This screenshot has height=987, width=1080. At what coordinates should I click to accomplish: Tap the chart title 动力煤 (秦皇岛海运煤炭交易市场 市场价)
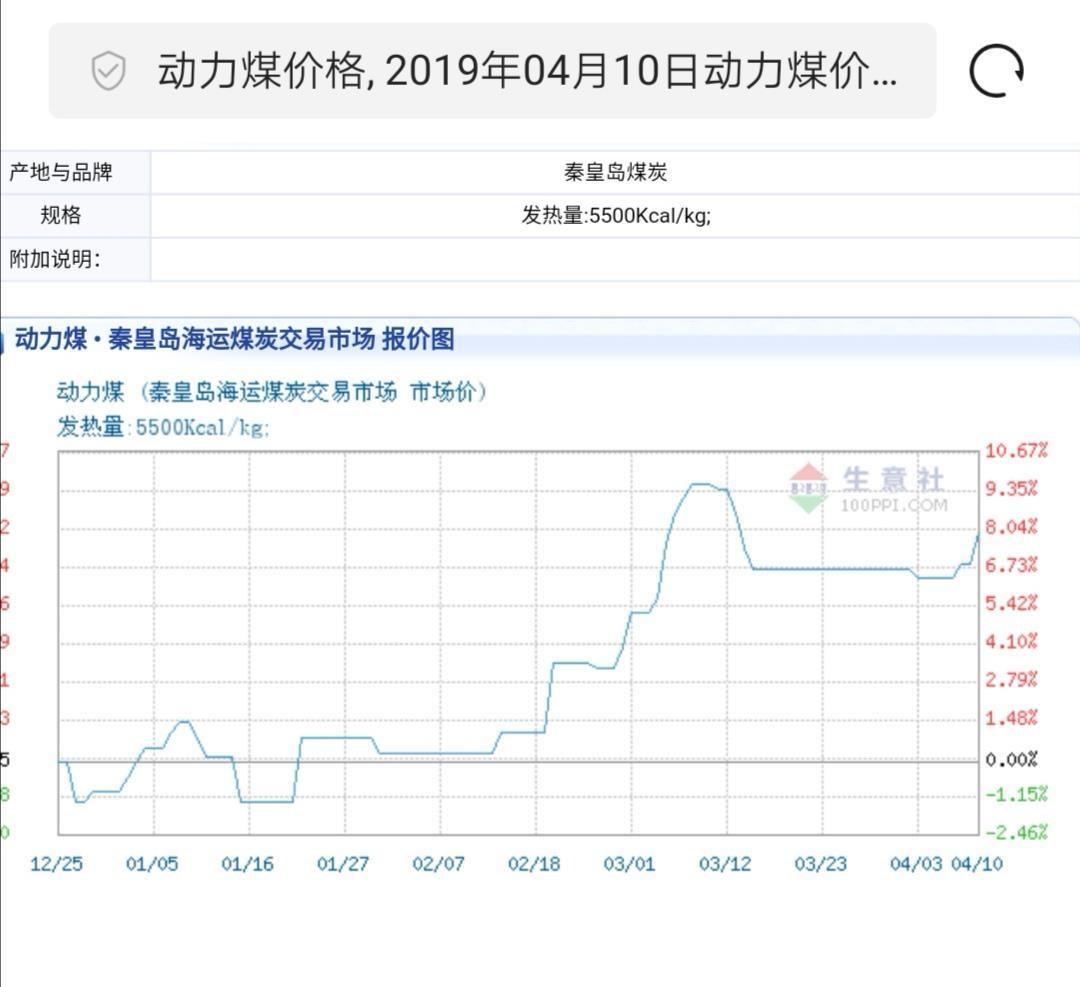pos(272,392)
